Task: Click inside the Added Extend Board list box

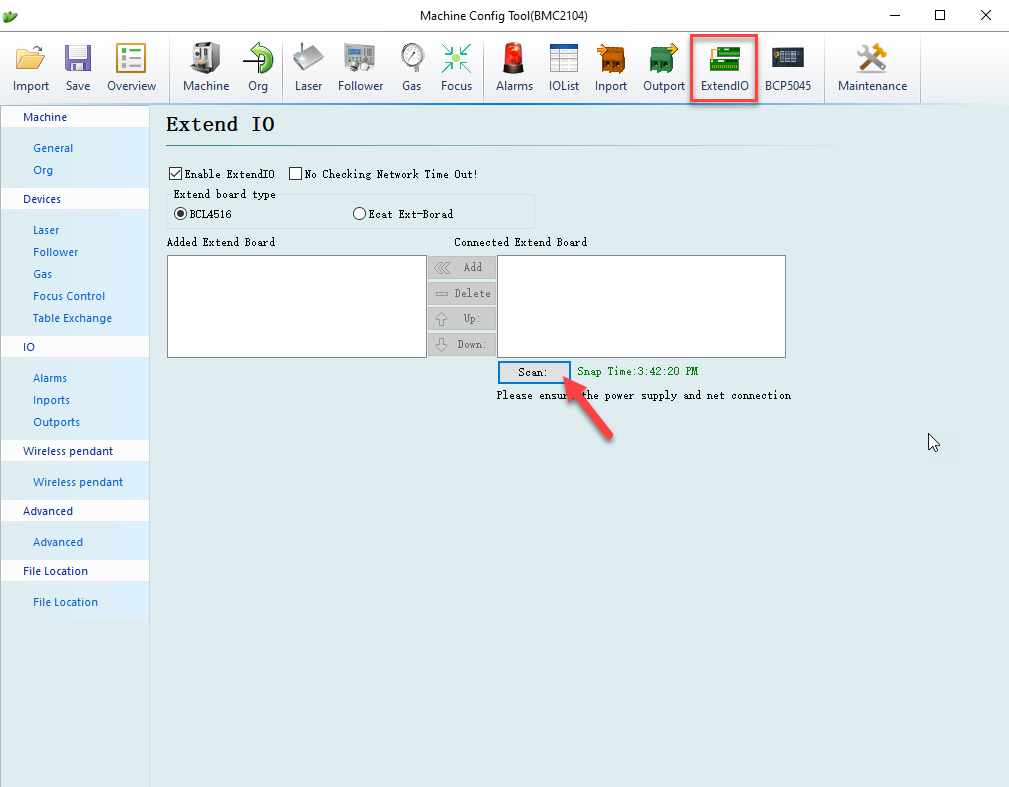Action: click(x=297, y=306)
